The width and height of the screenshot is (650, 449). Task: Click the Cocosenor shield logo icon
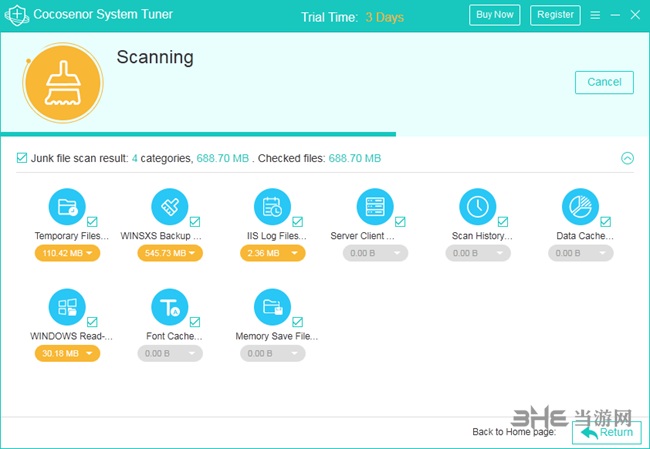click(16, 15)
